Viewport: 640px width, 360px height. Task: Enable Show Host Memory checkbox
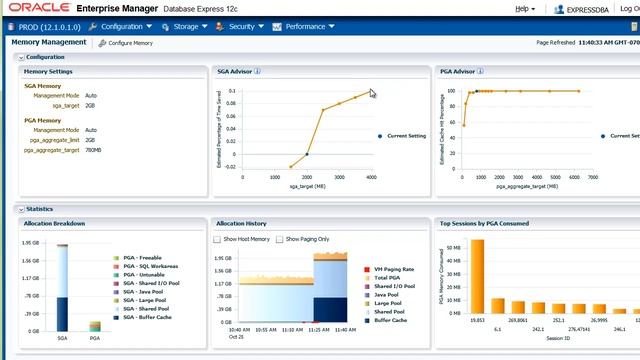(217, 239)
